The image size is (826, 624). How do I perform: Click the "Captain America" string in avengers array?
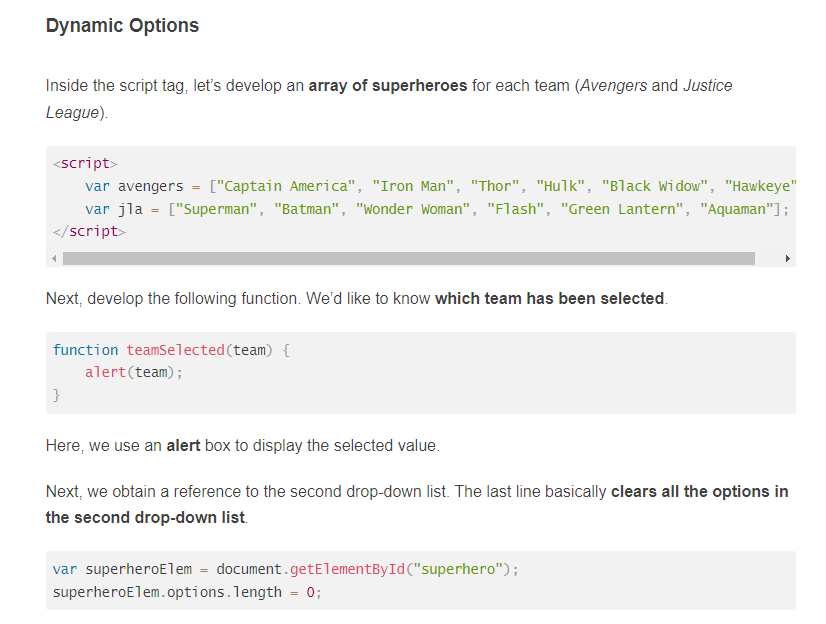pos(286,186)
